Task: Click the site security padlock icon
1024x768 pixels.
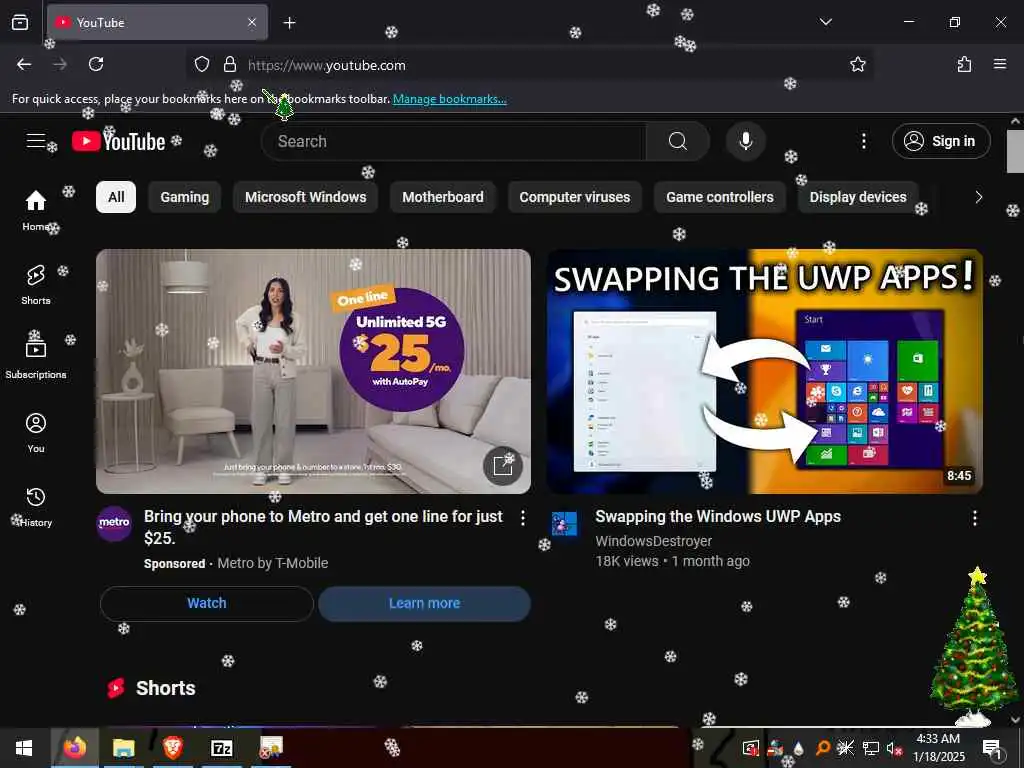Action: (x=229, y=65)
